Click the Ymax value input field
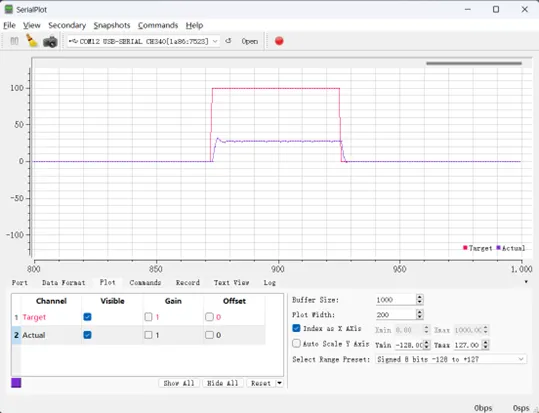 468,345
